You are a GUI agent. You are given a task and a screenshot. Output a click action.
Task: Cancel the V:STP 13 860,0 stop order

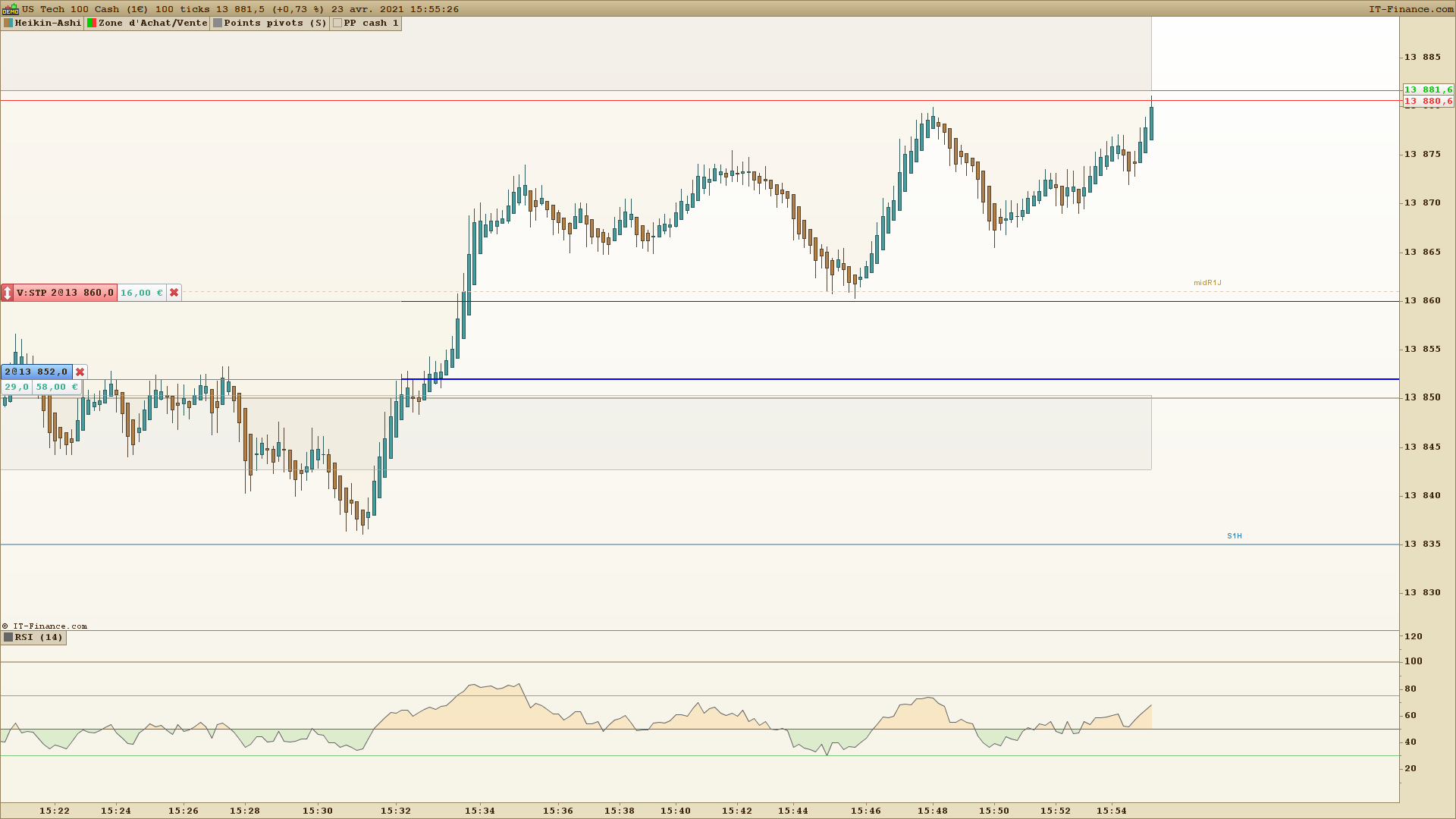tap(174, 293)
